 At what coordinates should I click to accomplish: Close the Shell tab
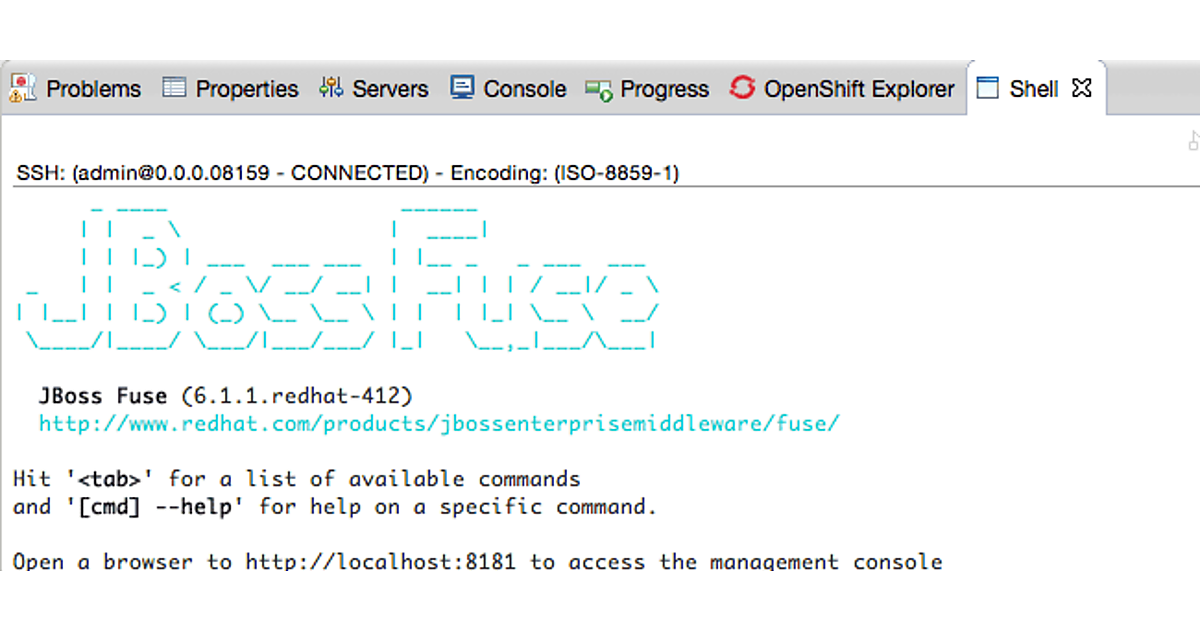pyautogui.click(x=1081, y=88)
